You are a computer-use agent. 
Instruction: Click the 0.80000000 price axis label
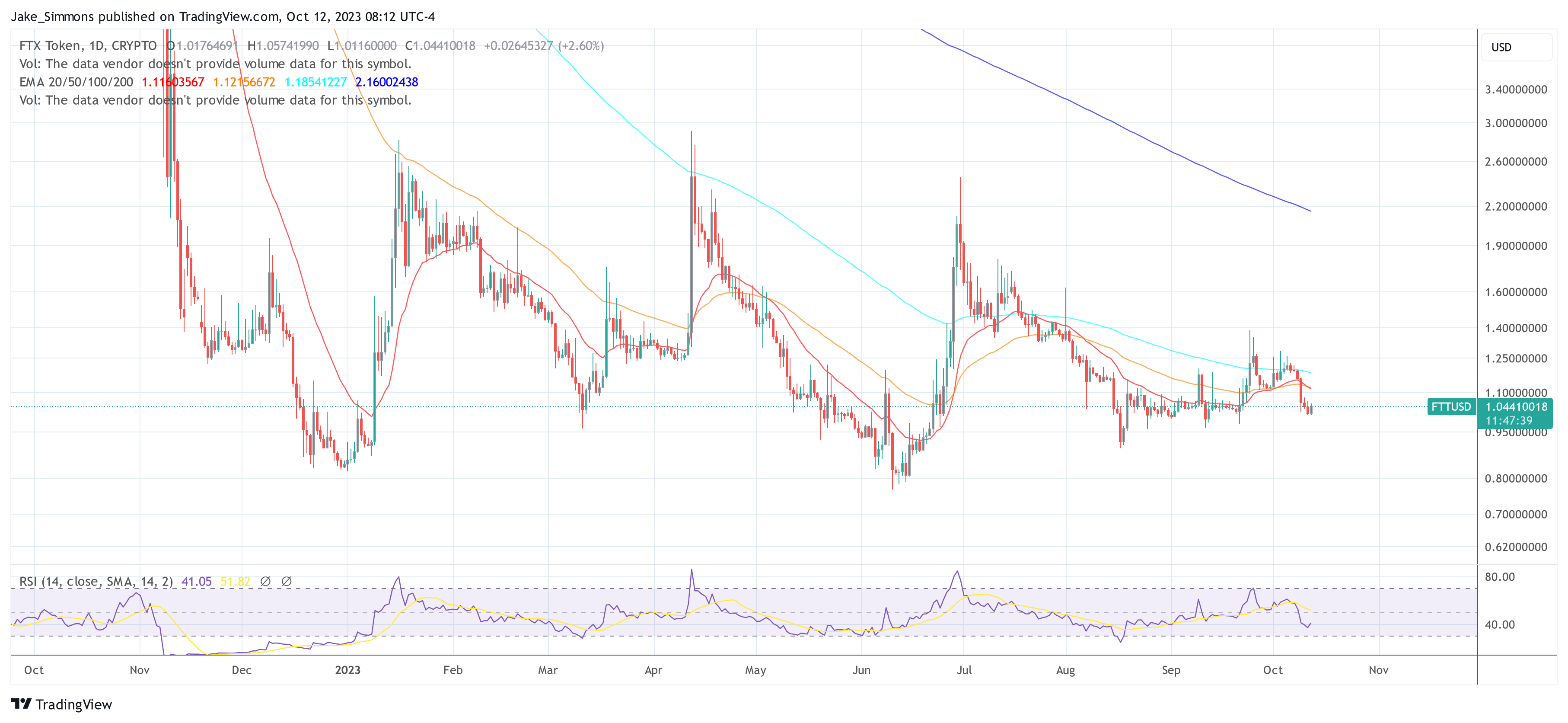pos(1516,478)
